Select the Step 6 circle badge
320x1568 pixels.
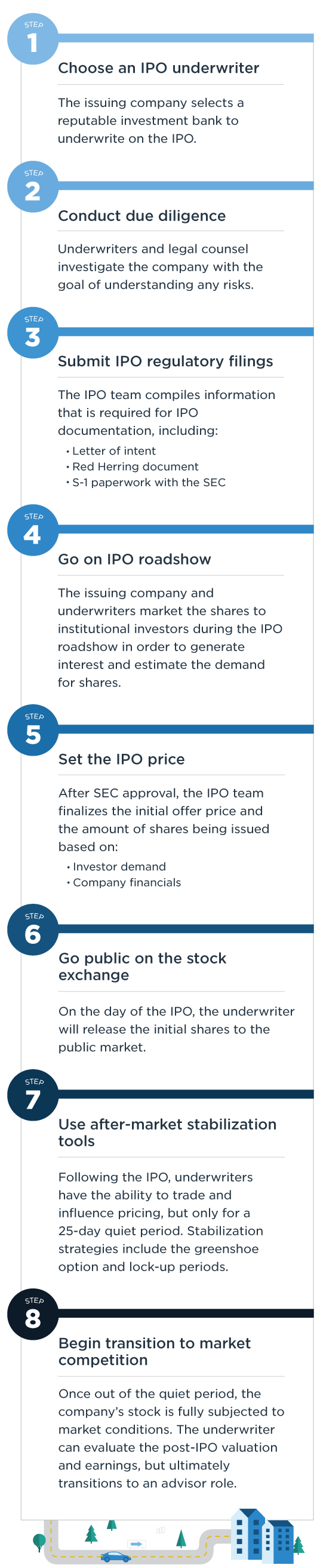33,930
